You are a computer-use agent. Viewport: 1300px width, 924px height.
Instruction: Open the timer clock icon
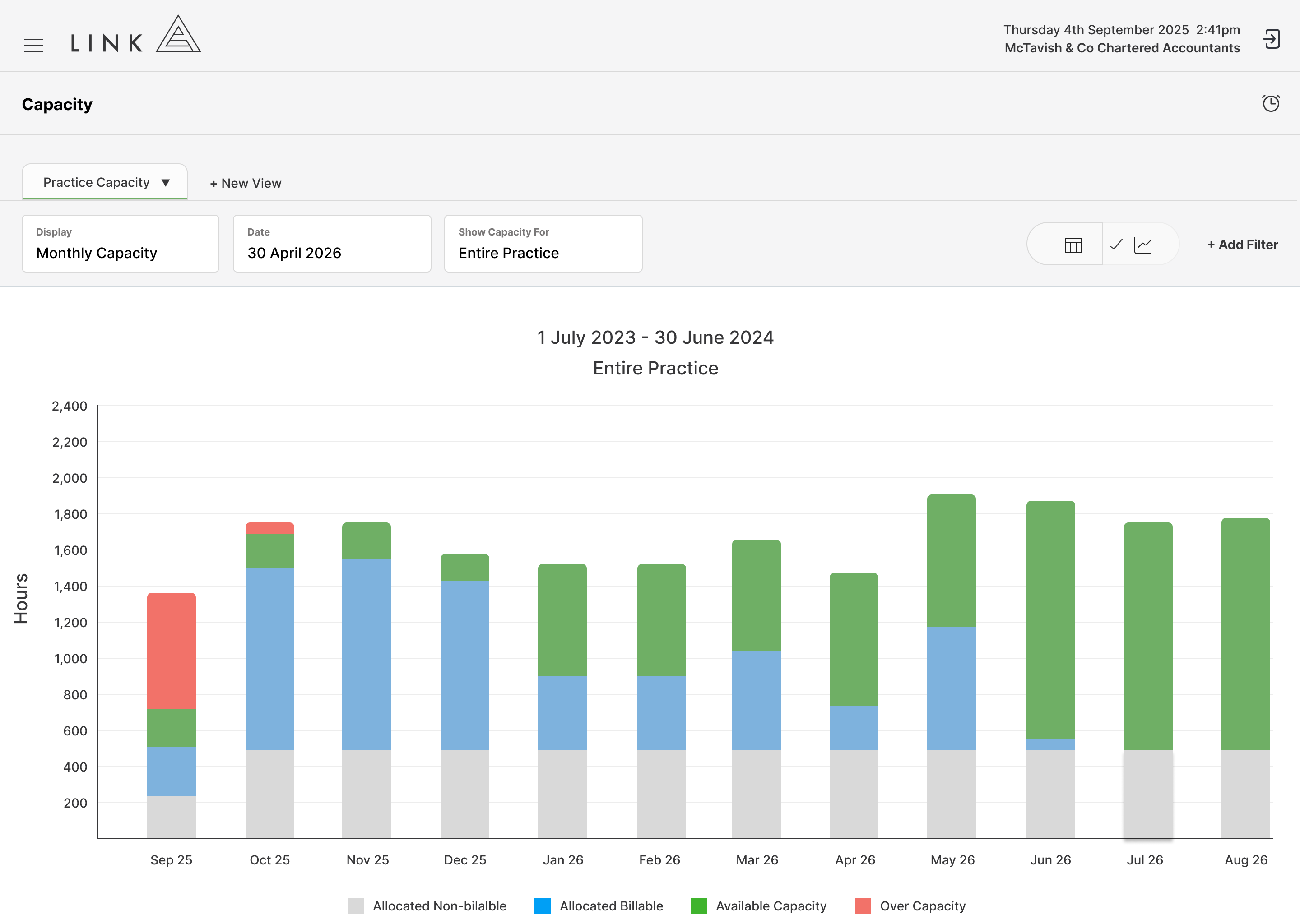click(1270, 104)
